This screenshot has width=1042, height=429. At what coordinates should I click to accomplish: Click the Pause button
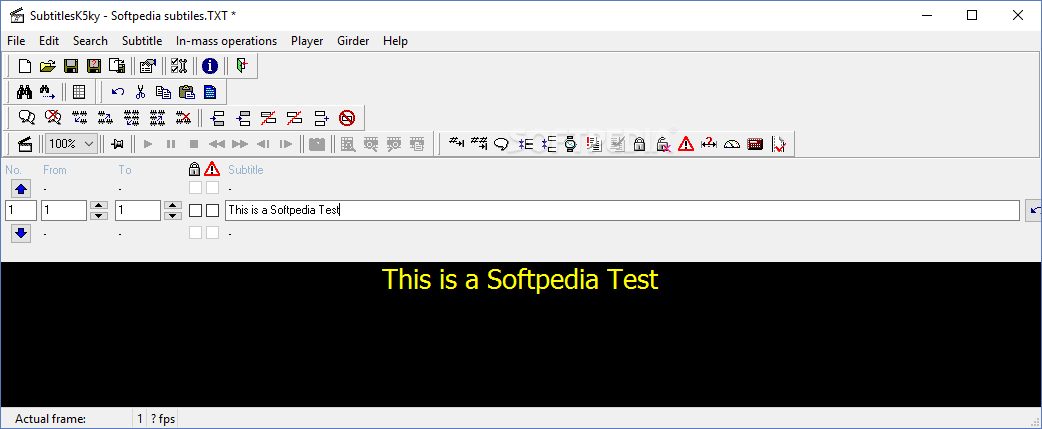coord(171,143)
